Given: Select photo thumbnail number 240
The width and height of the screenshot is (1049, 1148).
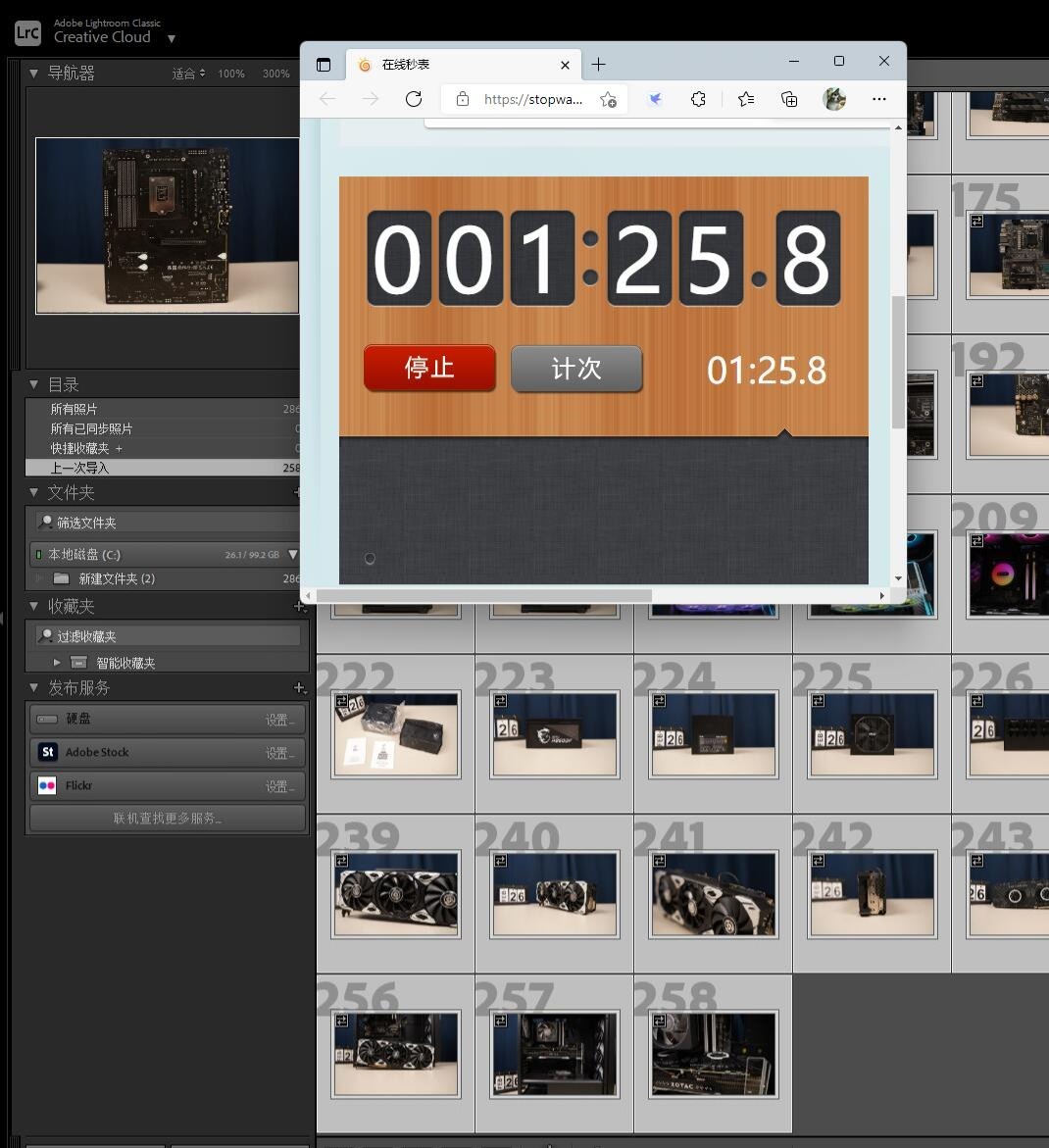Looking at the screenshot, I should click(555, 894).
